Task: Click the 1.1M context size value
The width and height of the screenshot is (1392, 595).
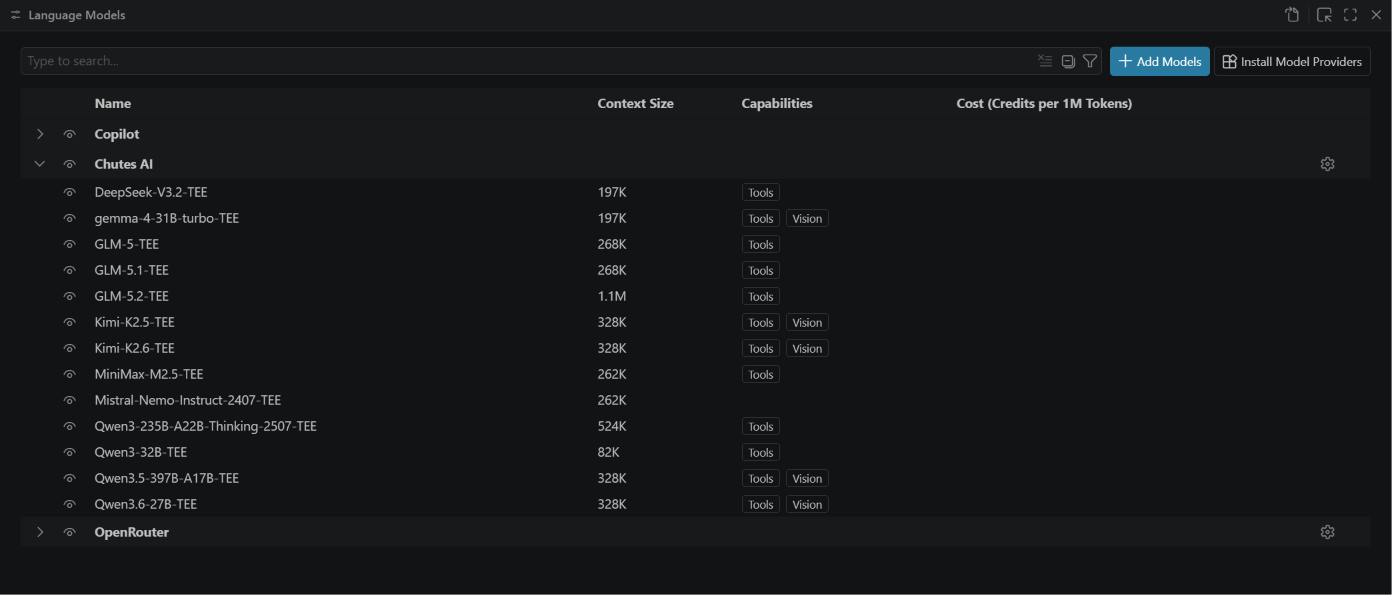Action: tap(612, 296)
